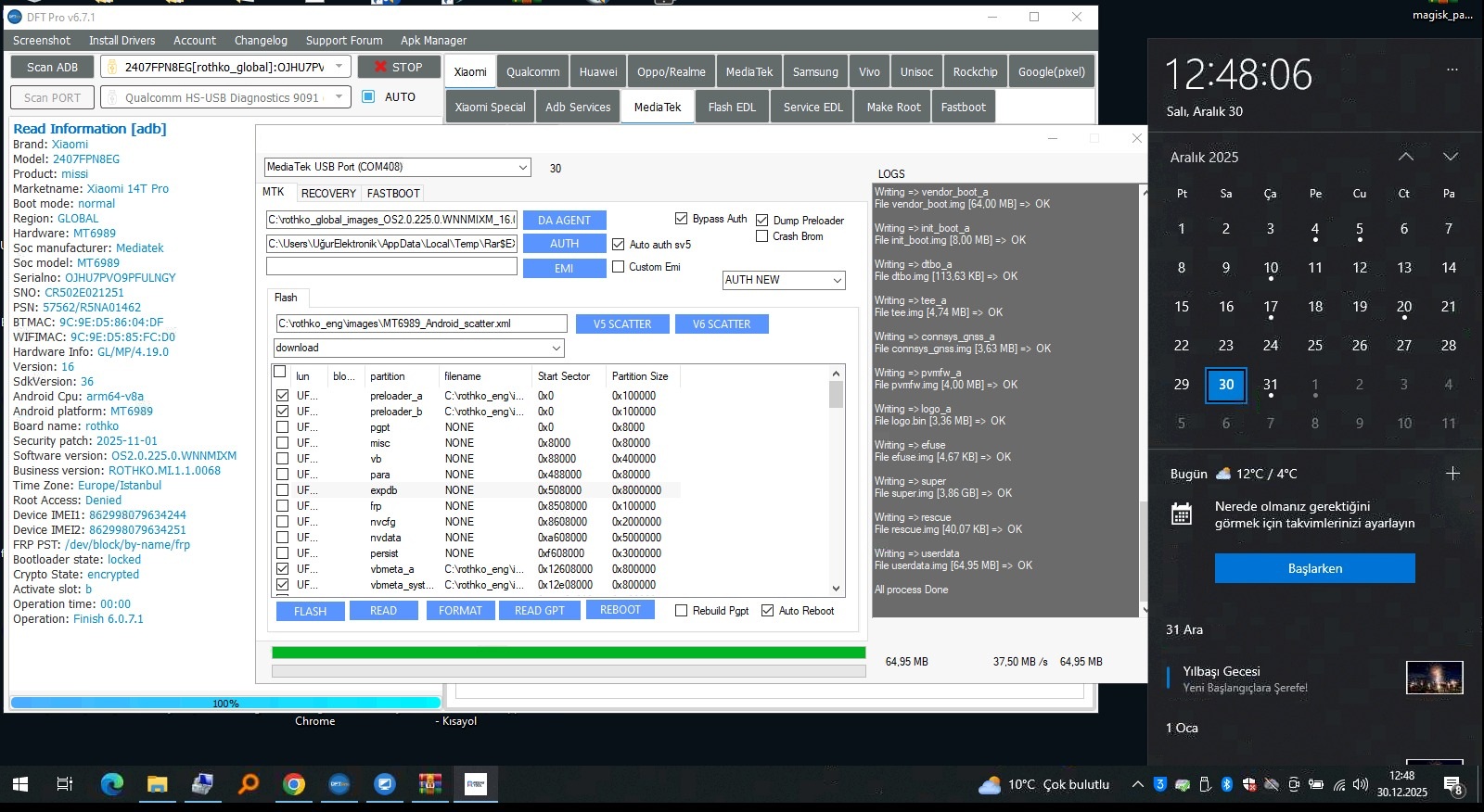This screenshot has height=812, width=1484.
Task: Open the orange magnifier search app in taskbar
Action: (x=249, y=784)
